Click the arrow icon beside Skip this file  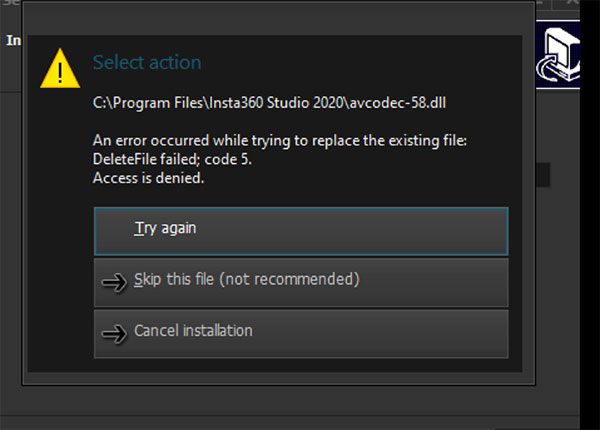coord(115,282)
